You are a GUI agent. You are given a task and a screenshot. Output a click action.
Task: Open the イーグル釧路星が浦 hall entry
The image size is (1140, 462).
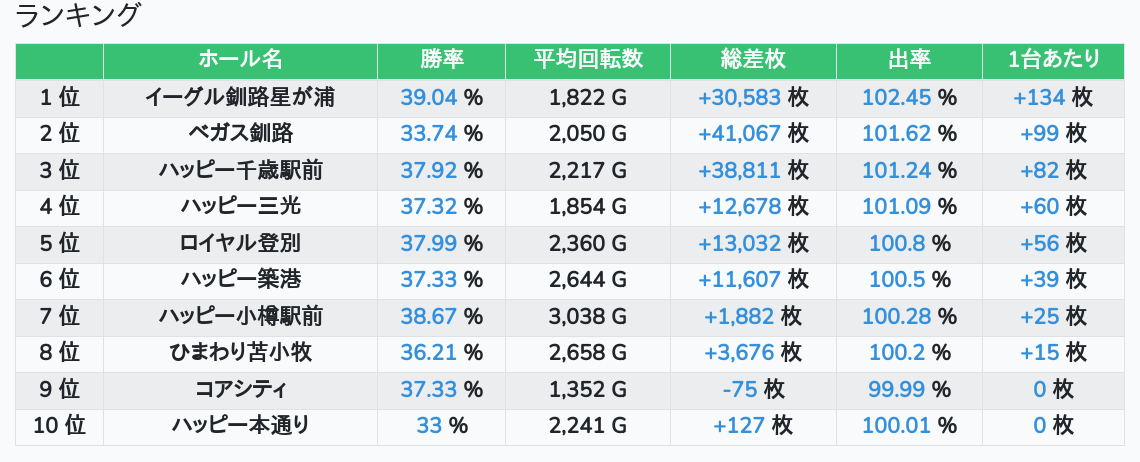pos(240,97)
